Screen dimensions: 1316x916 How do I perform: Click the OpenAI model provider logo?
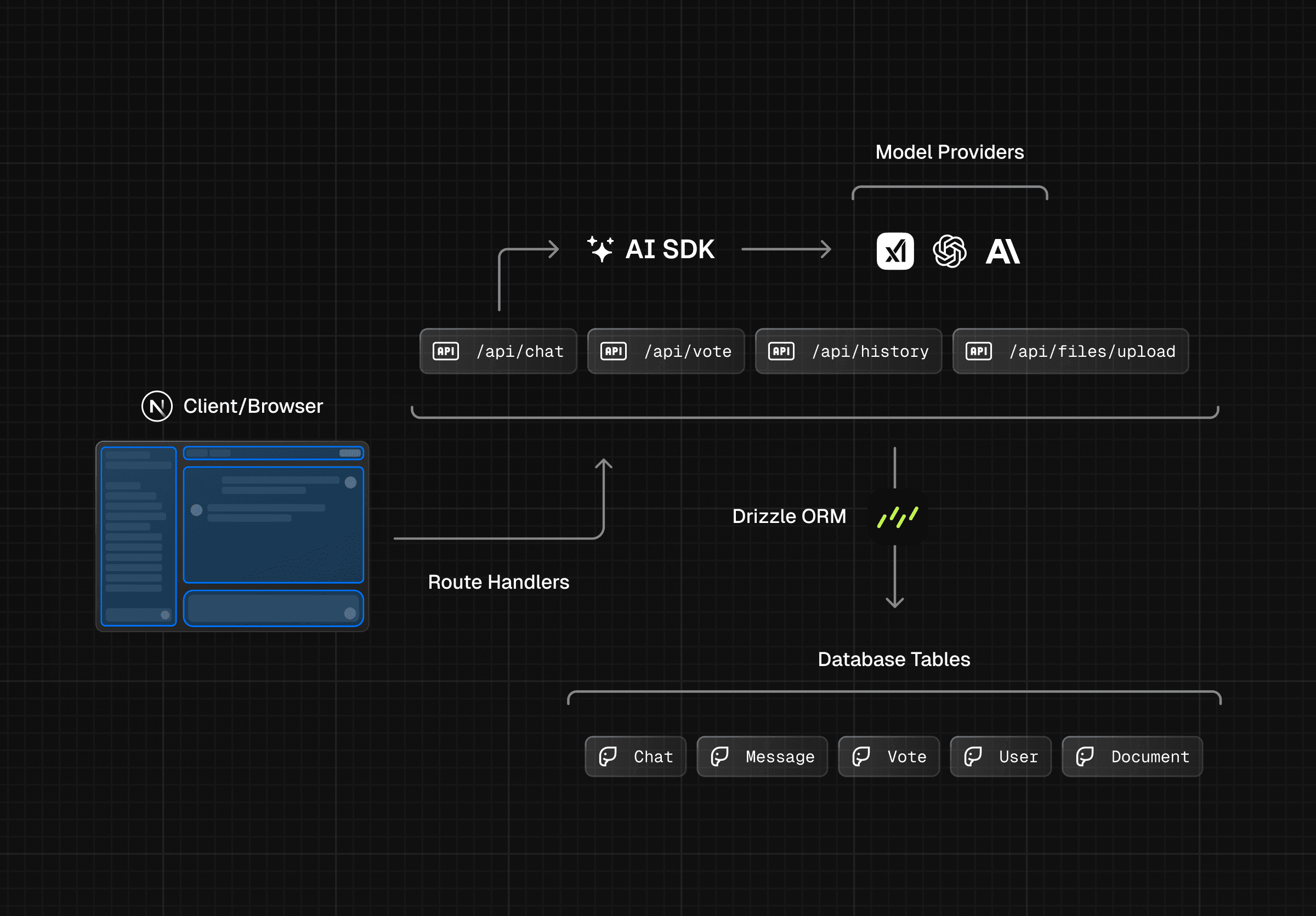click(949, 250)
